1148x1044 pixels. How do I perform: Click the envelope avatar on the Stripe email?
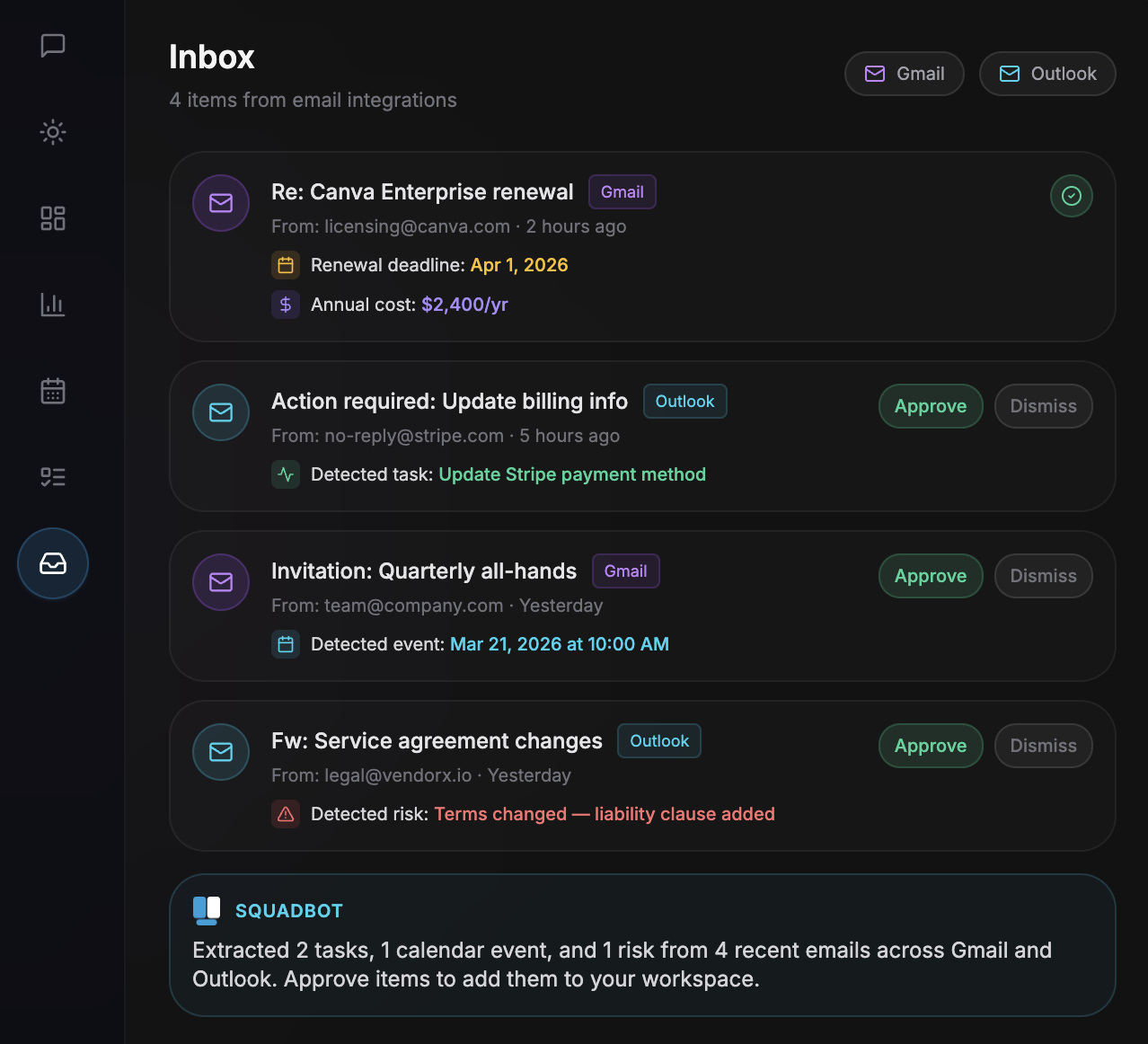[x=220, y=412]
